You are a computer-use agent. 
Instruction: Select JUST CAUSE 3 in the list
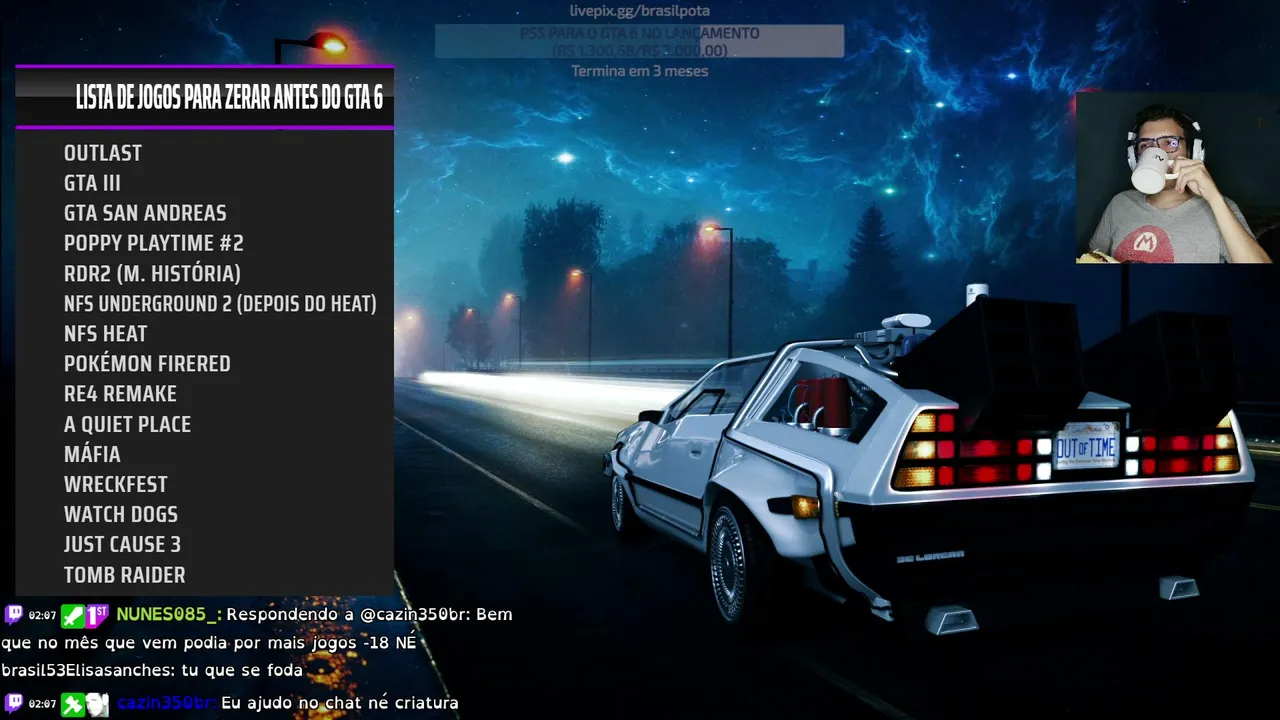[122, 544]
